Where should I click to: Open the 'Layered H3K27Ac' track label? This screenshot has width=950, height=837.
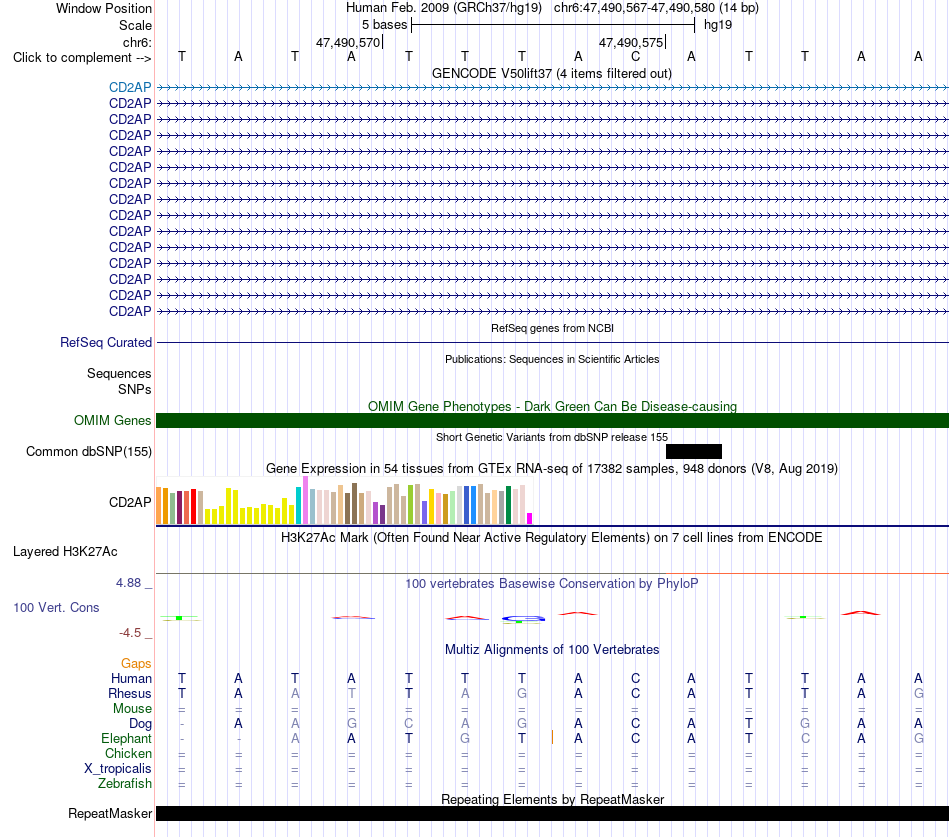pyautogui.click(x=65, y=552)
